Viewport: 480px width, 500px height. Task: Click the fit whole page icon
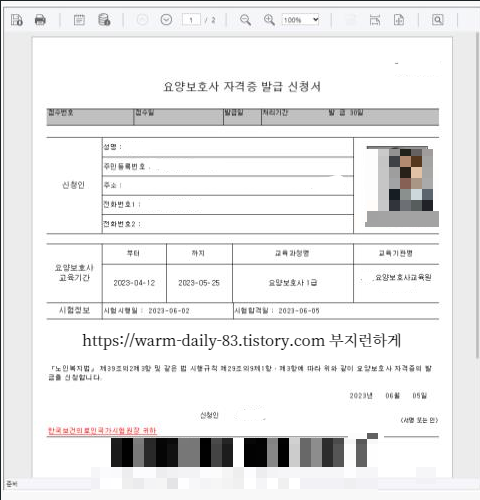(399, 20)
